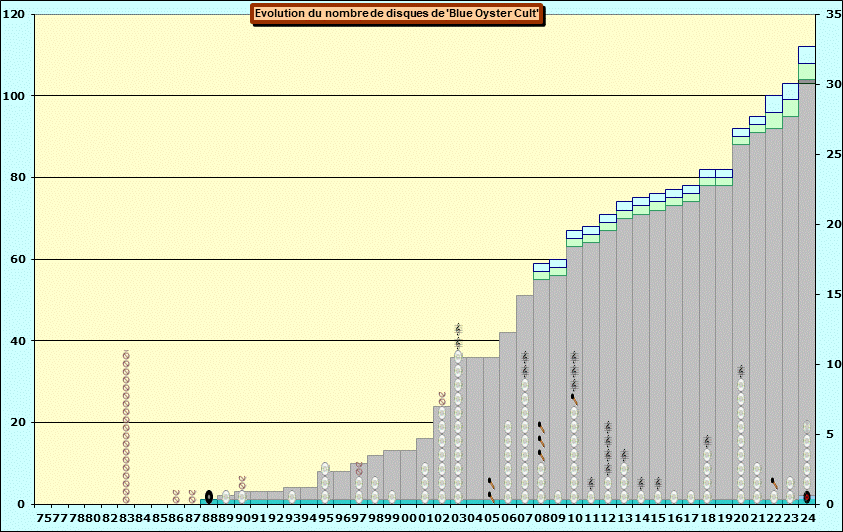Click the red vinyl record icon above year 24

click(806, 497)
